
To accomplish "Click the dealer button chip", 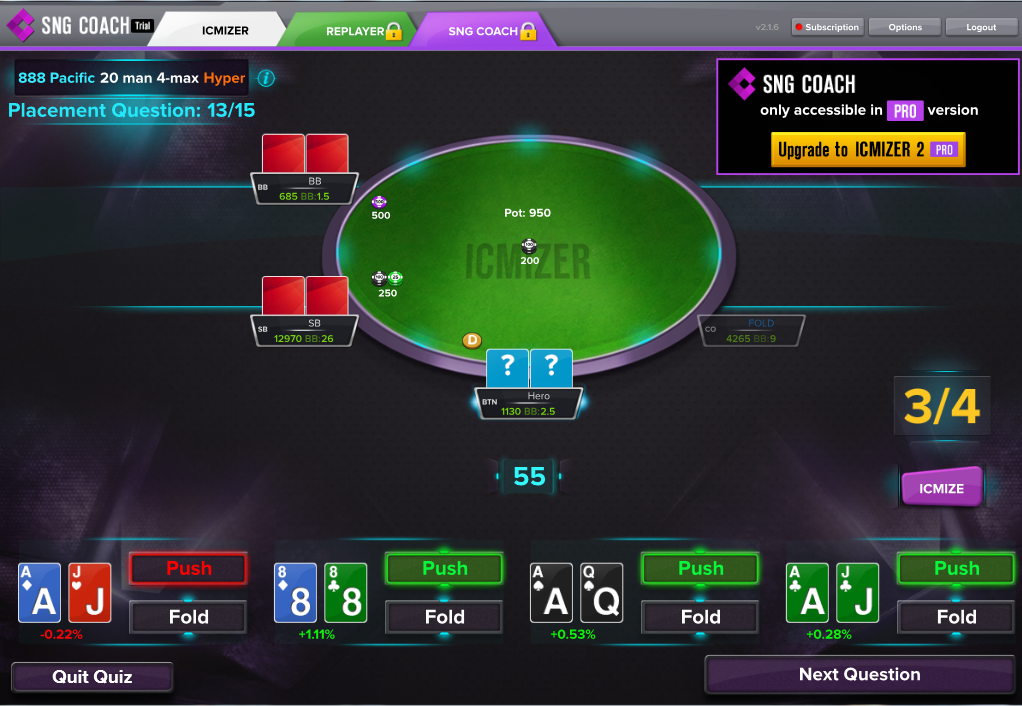I will coord(472,340).
